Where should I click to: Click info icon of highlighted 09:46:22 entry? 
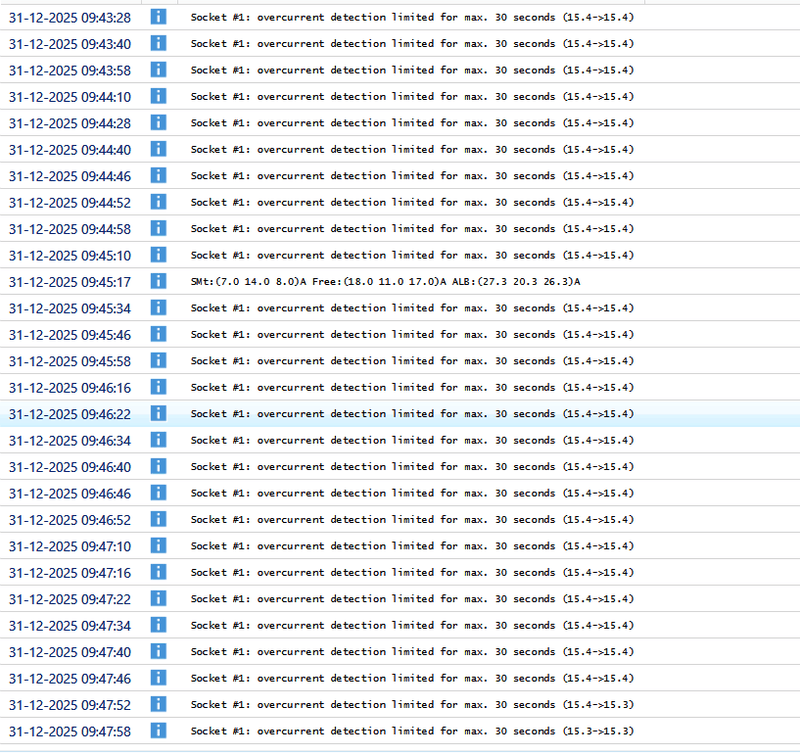[x=158, y=414]
